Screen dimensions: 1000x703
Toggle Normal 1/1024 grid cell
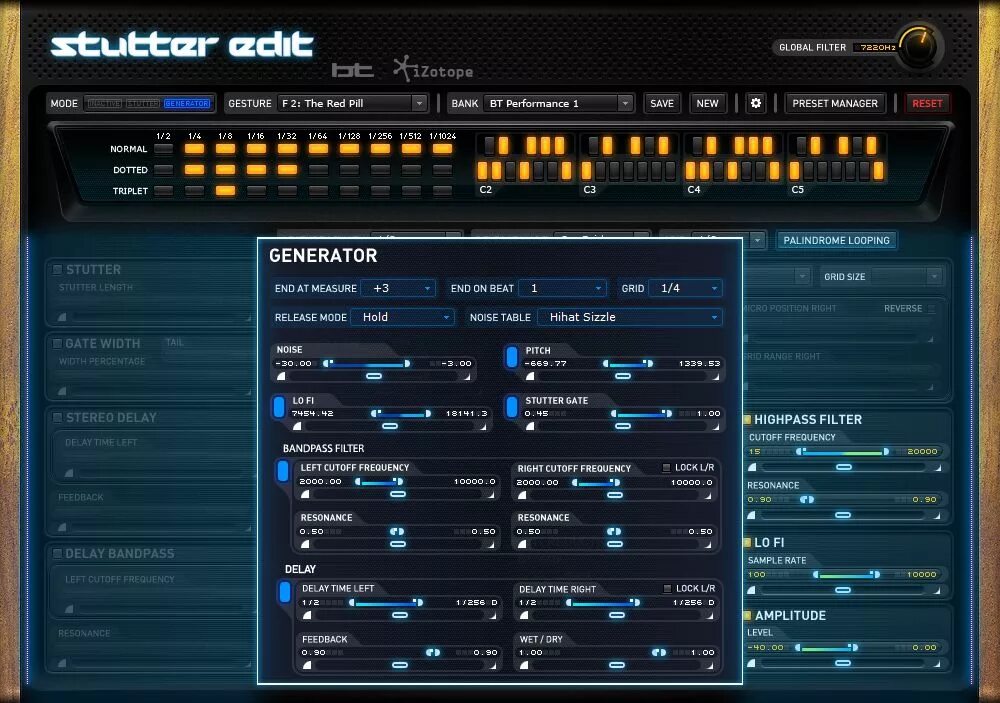pos(442,149)
